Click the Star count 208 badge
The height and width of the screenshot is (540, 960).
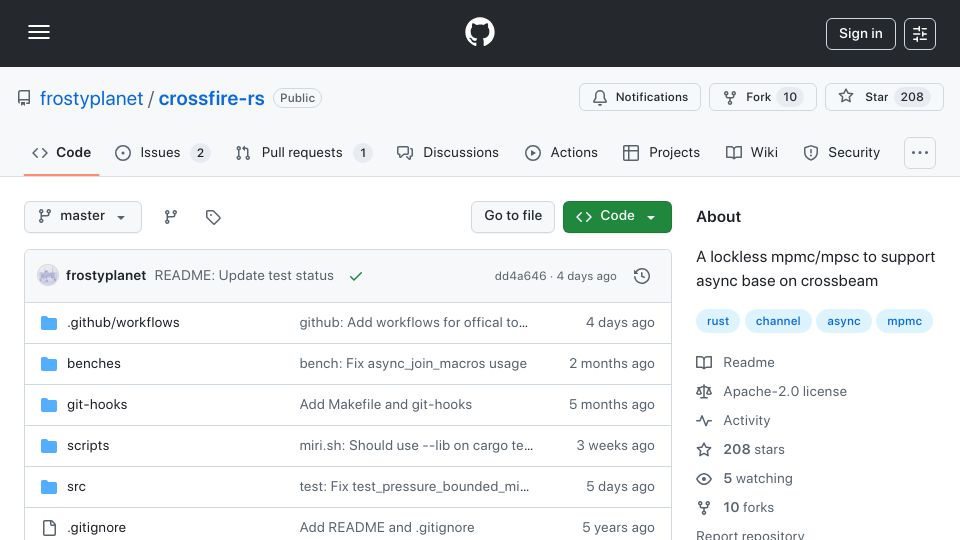point(912,97)
